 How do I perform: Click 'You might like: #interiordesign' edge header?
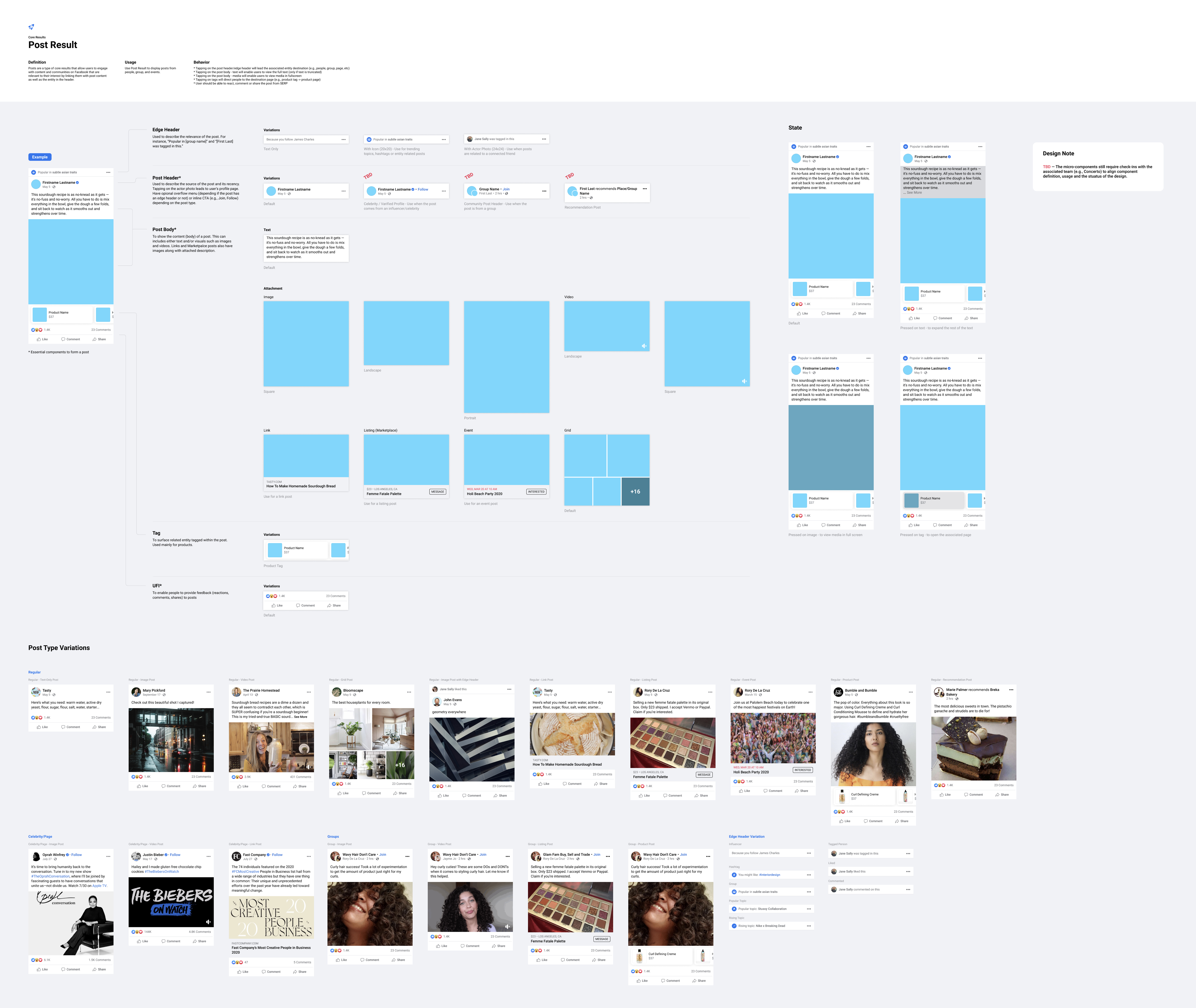click(771, 875)
